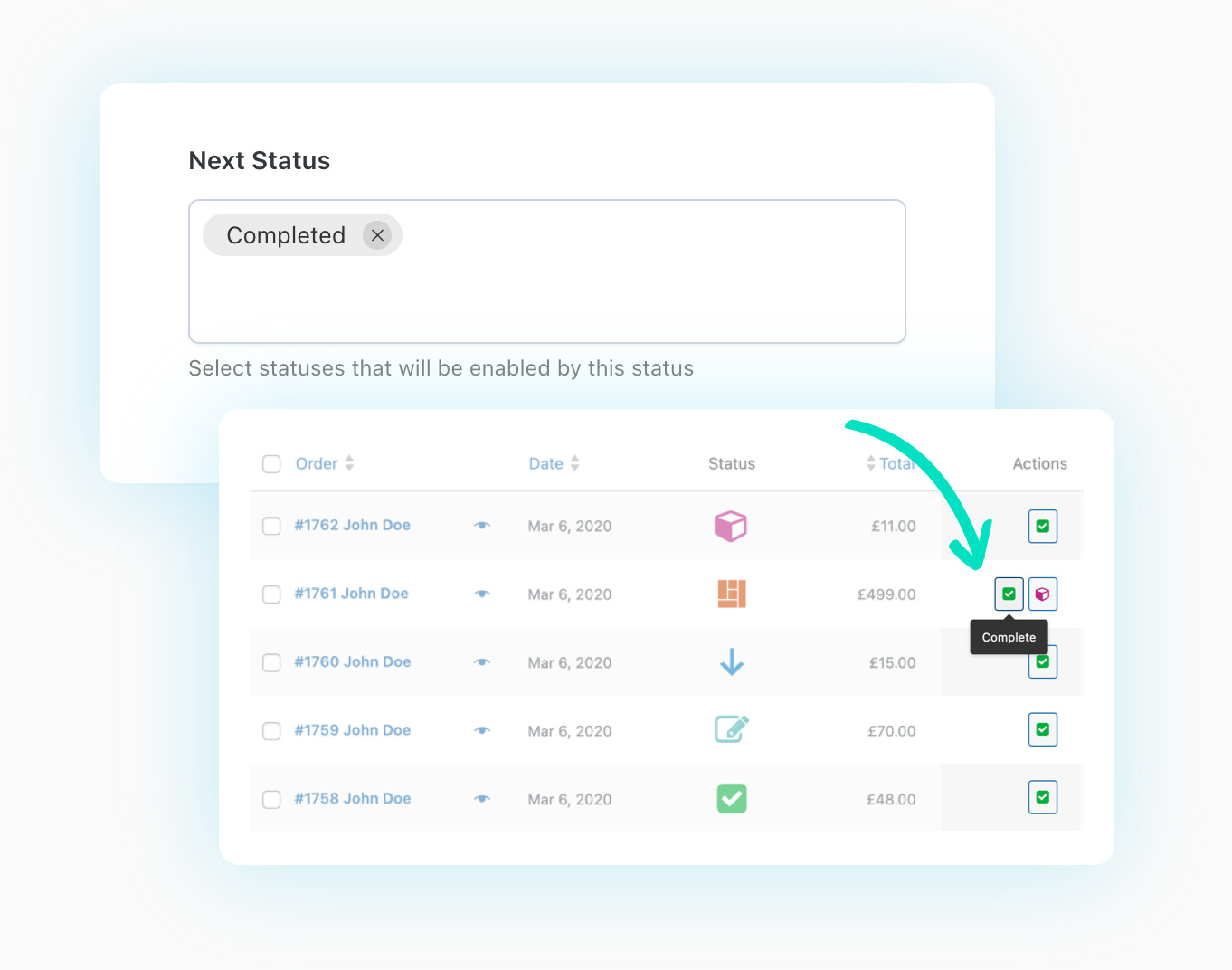This screenshot has width=1232, height=970.
Task: Click the green checkmark status icon for order #1758
Action: (x=731, y=798)
